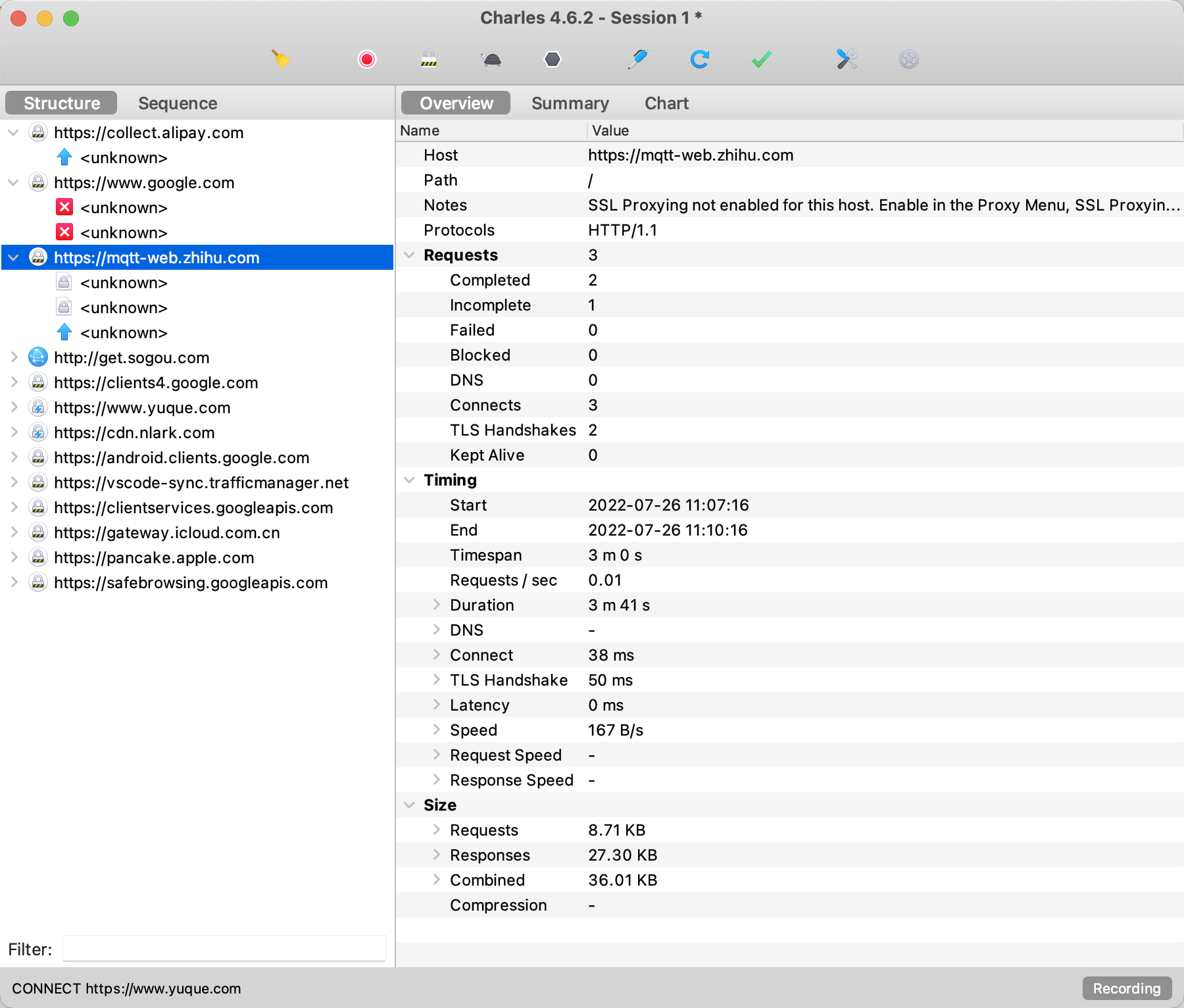Clear the session with the broom icon
This screenshot has height=1008, width=1184.
pos(281,59)
